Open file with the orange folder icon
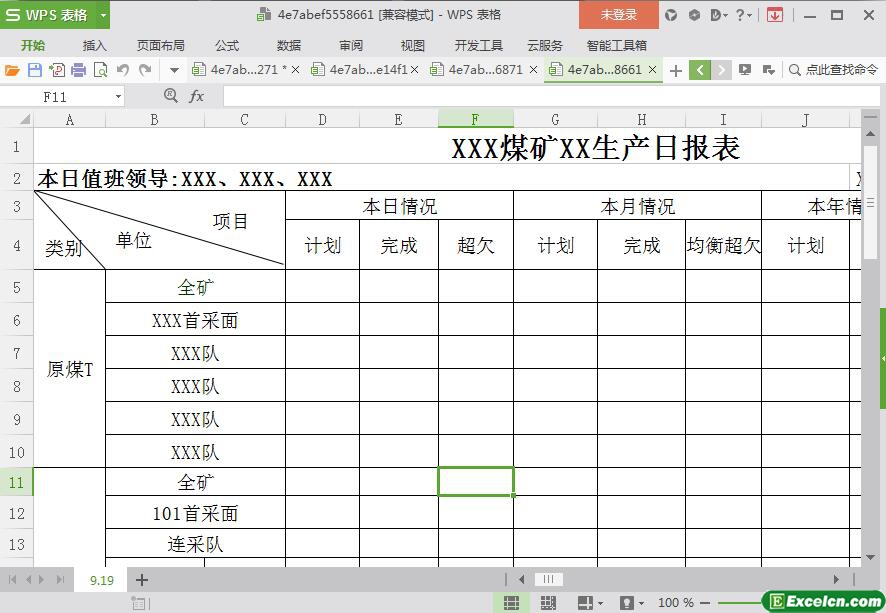This screenshot has height=613, width=886. pyautogui.click(x=12, y=70)
